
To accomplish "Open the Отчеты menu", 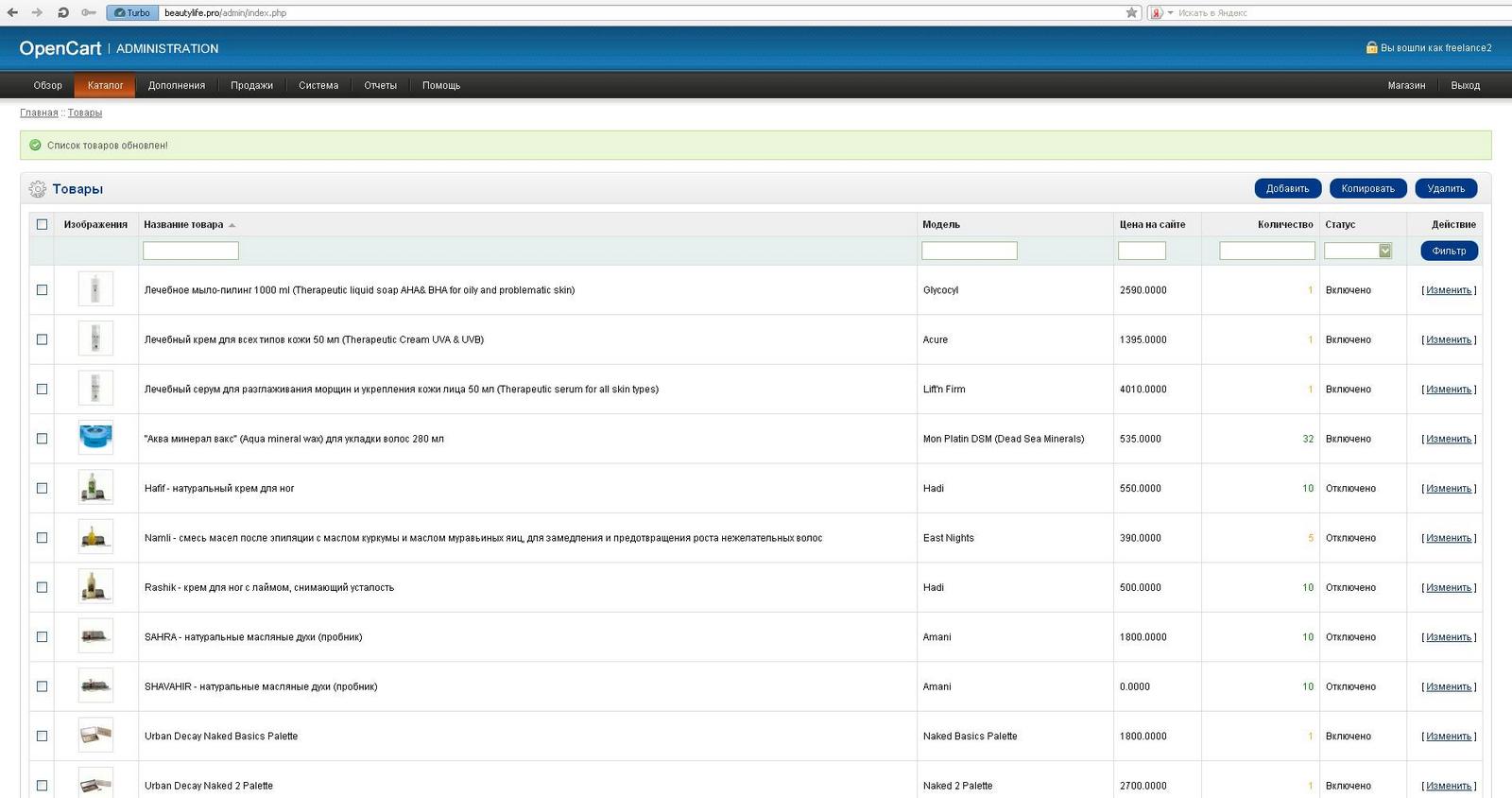I will tap(381, 85).
